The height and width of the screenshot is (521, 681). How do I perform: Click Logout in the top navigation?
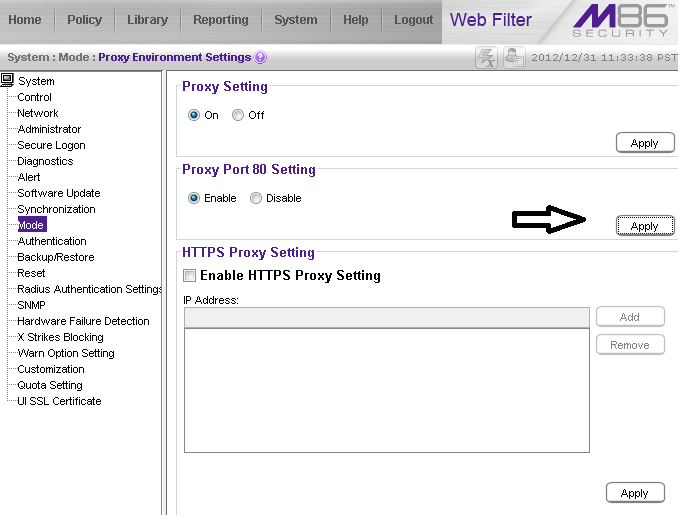coord(413,20)
